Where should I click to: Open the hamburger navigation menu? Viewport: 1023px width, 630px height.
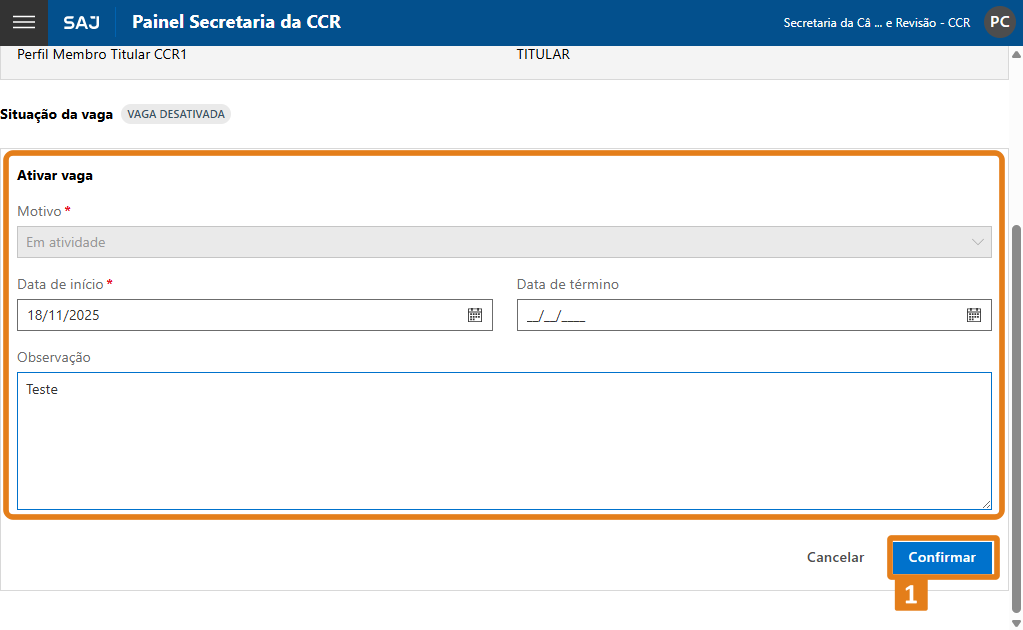24,22
